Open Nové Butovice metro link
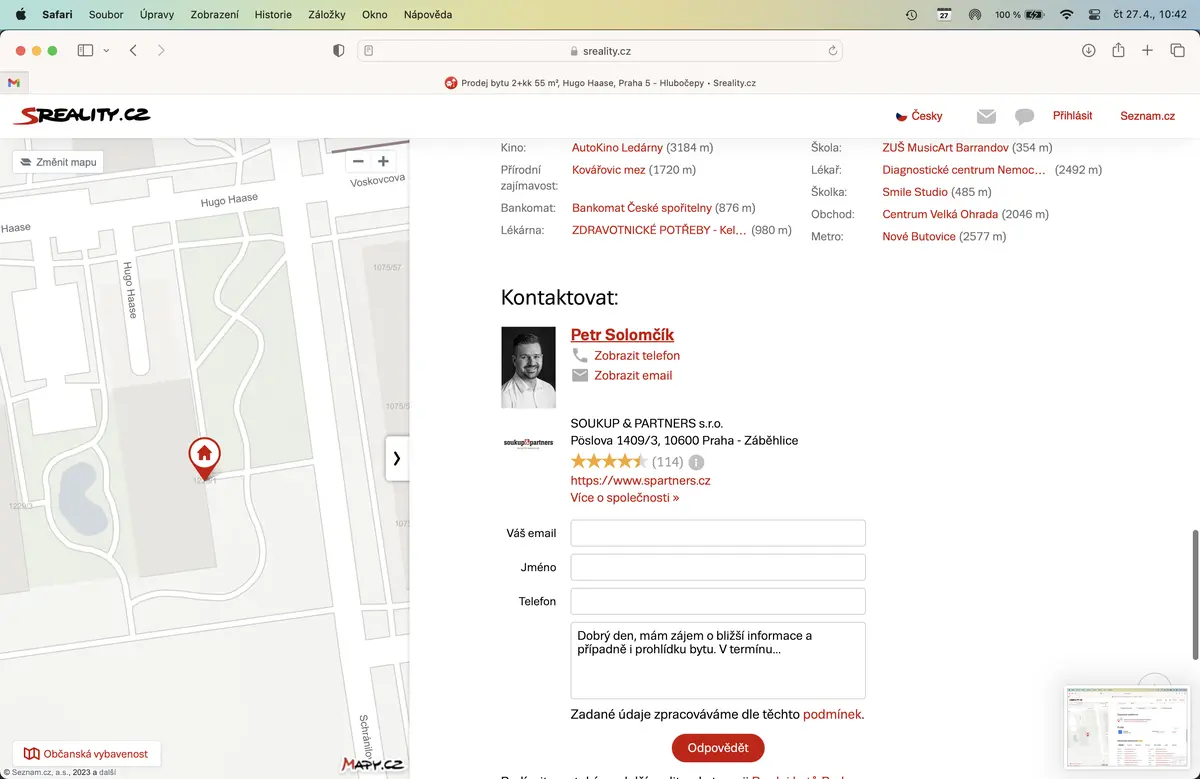This screenshot has height=779, width=1200. click(x=919, y=237)
